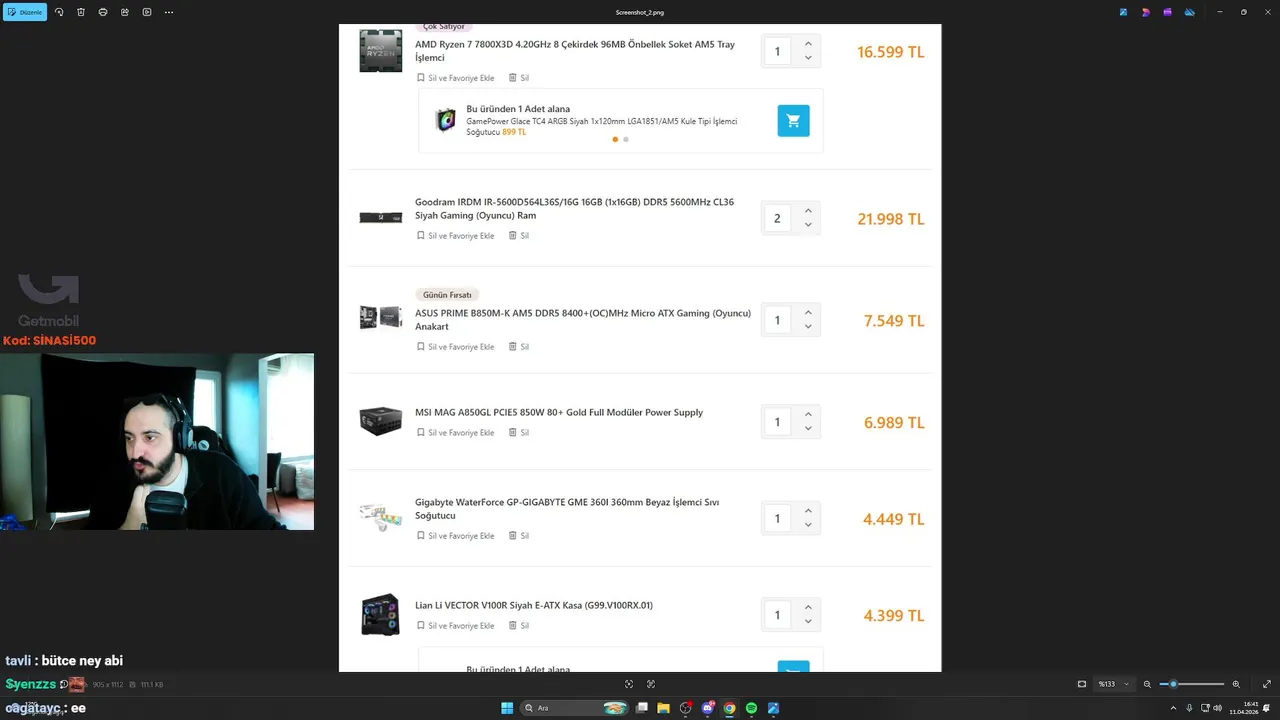Open File Explorer from taskbar

663,708
